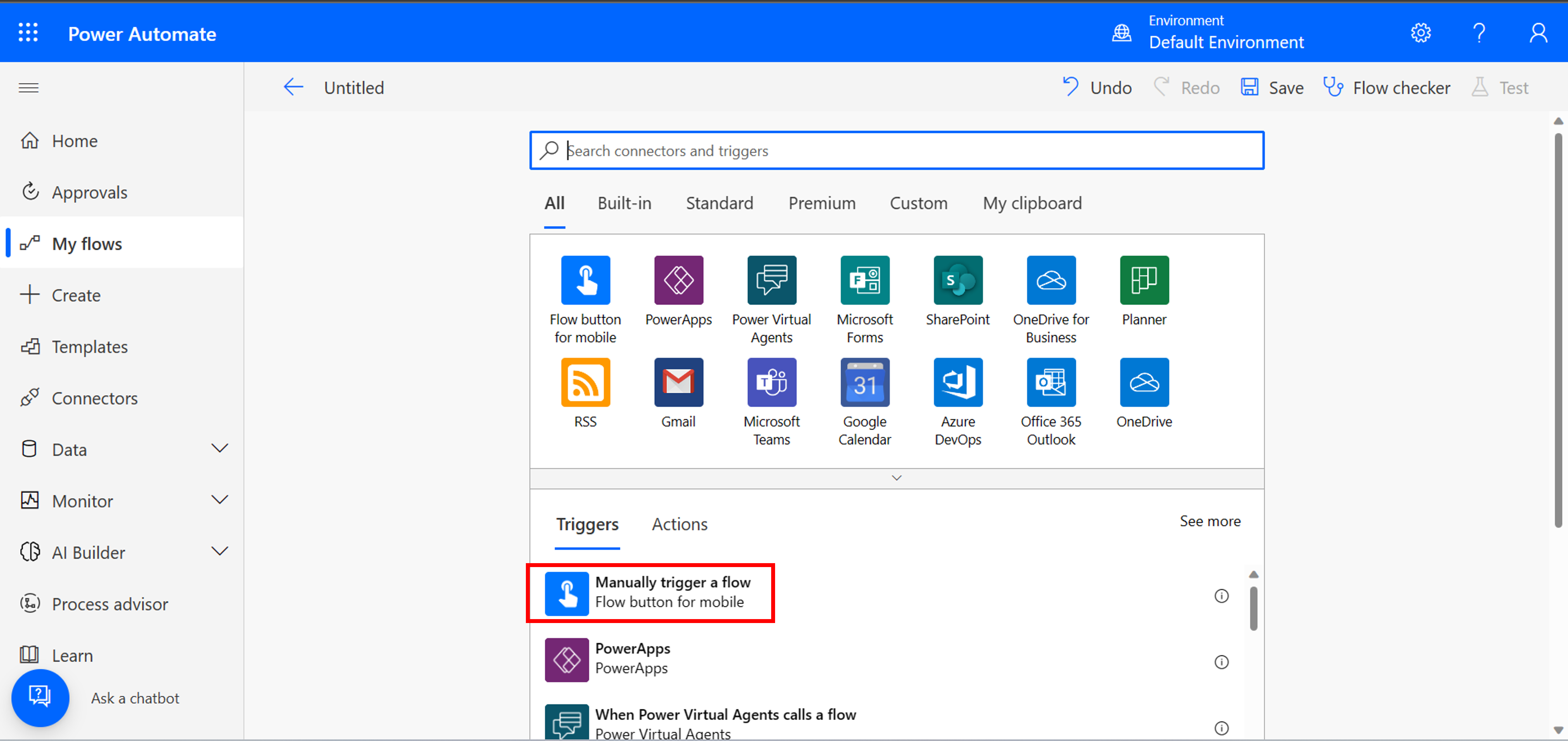This screenshot has width=1568, height=741.
Task: Open the Google Calendar connector
Action: (864, 382)
